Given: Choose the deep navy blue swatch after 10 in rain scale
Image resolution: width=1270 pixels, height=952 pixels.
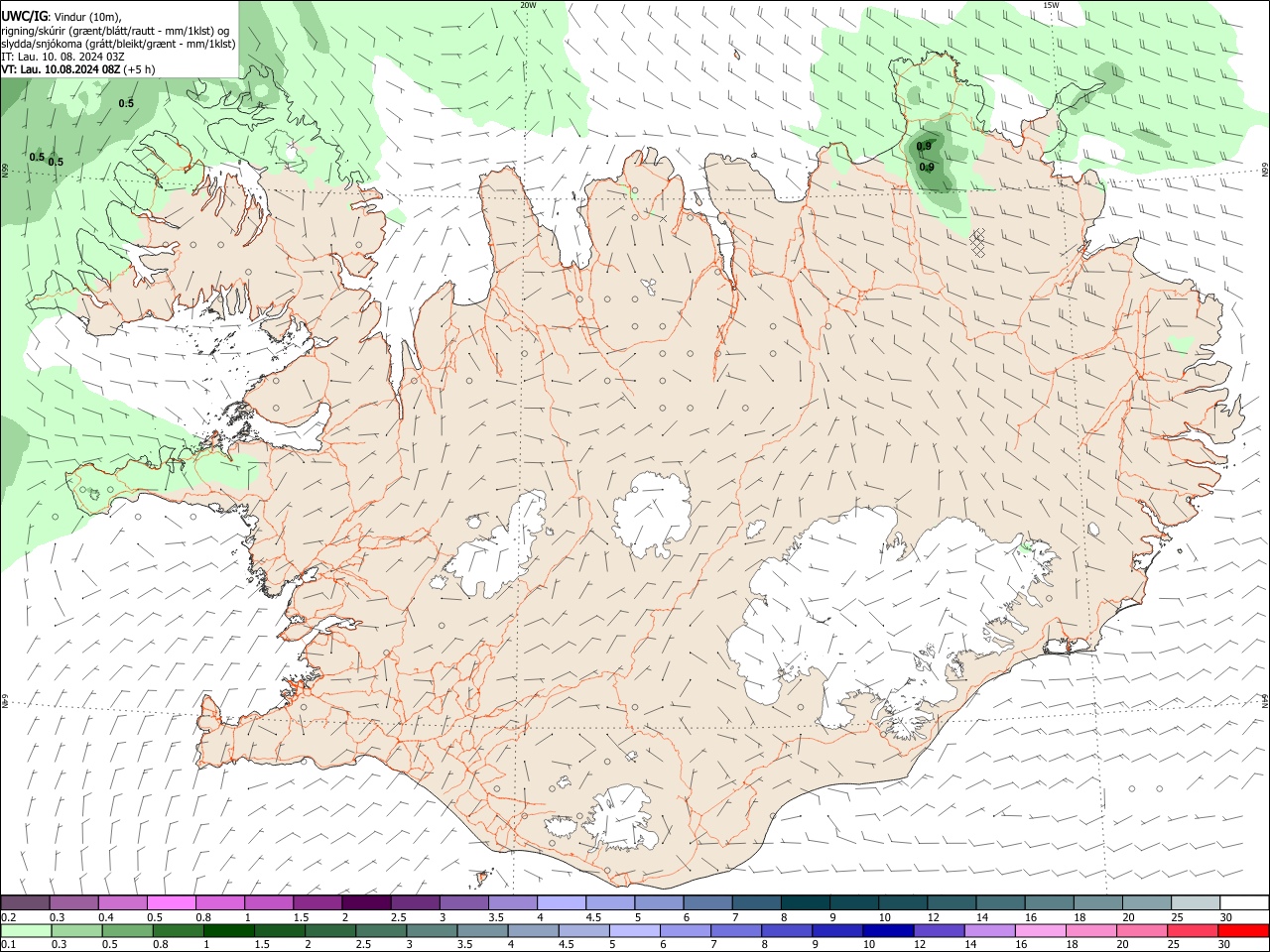Looking at the screenshot, I should point(888,930).
